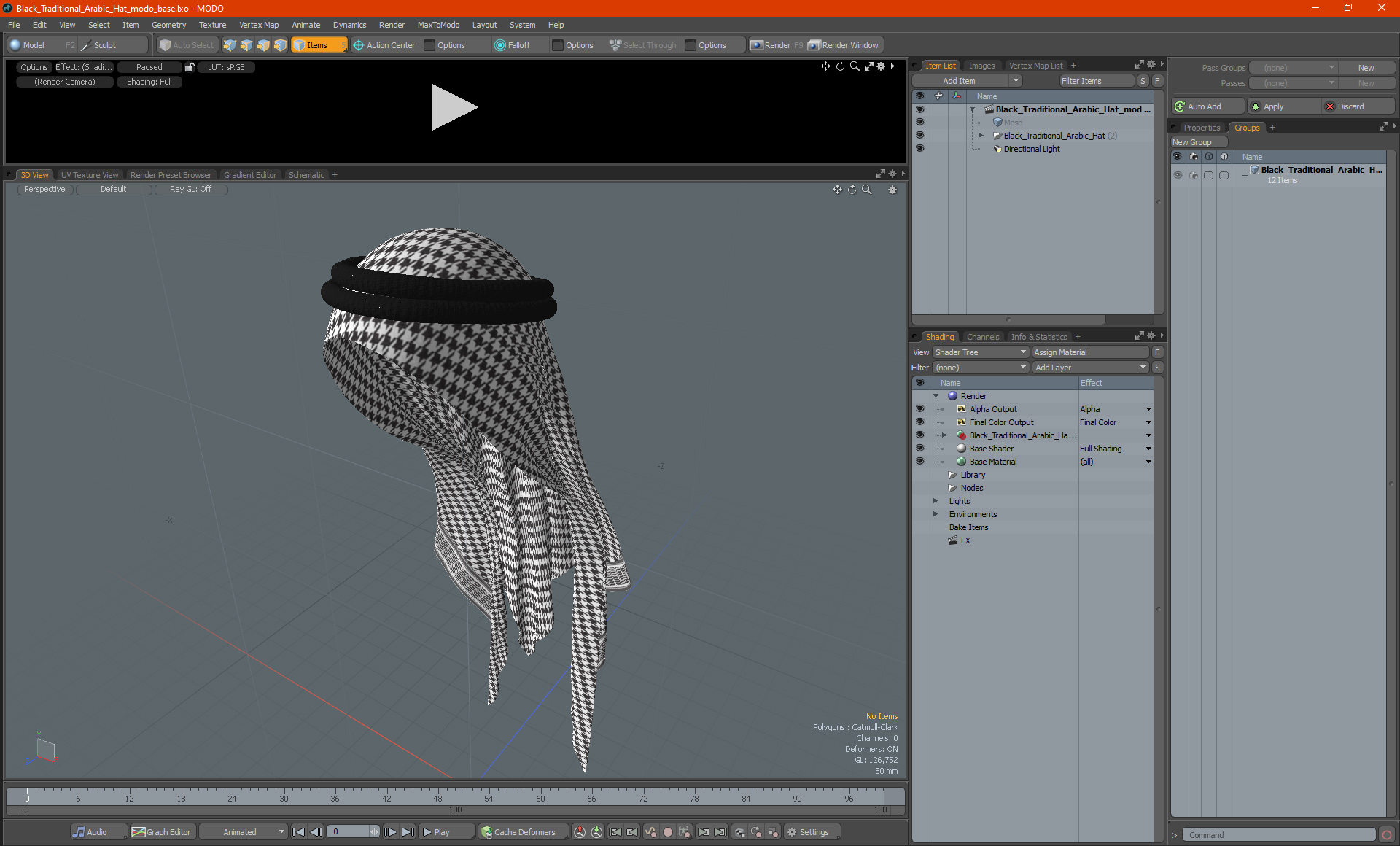Click timeline marker at frame 48

[437, 799]
